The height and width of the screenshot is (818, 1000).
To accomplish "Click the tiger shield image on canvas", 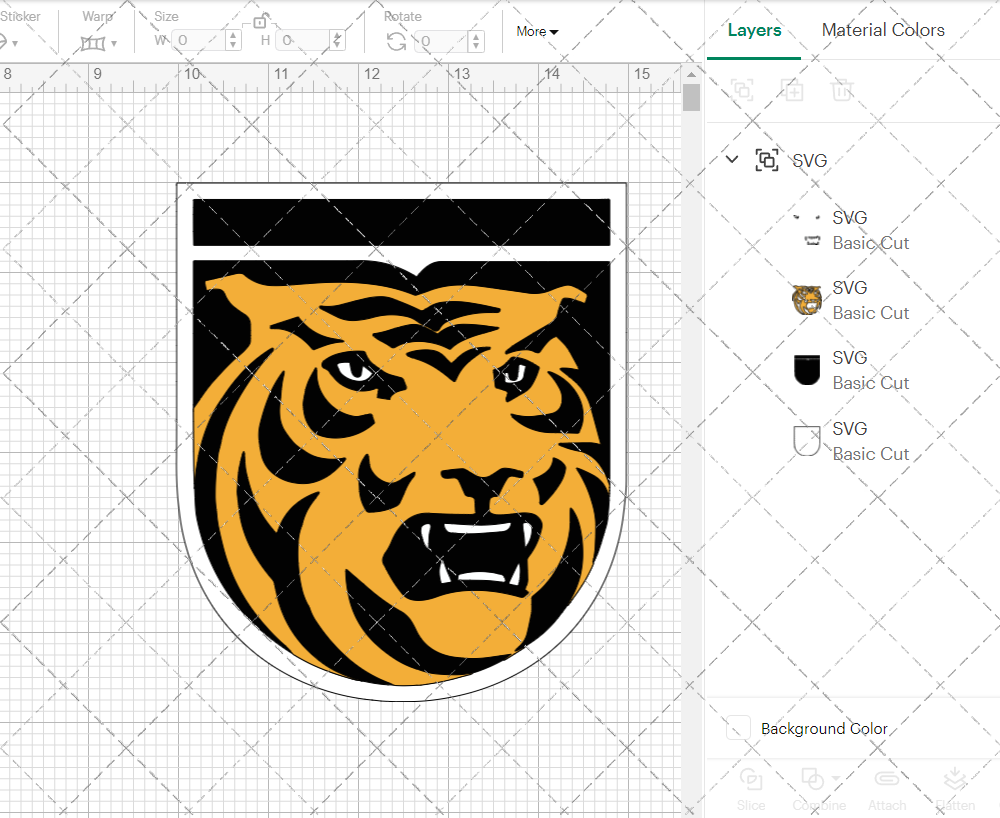I will [402, 441].
